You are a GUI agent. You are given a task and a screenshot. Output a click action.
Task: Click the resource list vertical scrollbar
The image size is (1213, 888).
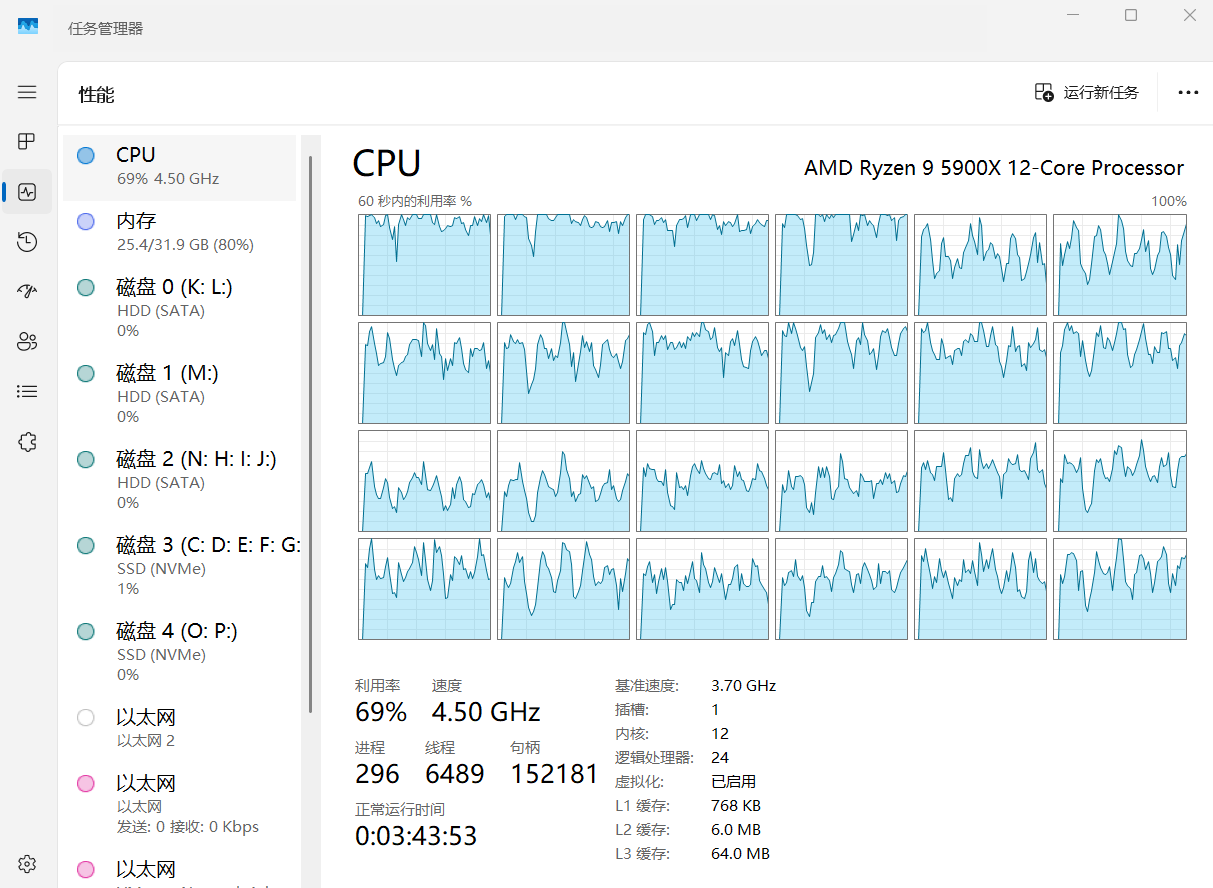310,434
